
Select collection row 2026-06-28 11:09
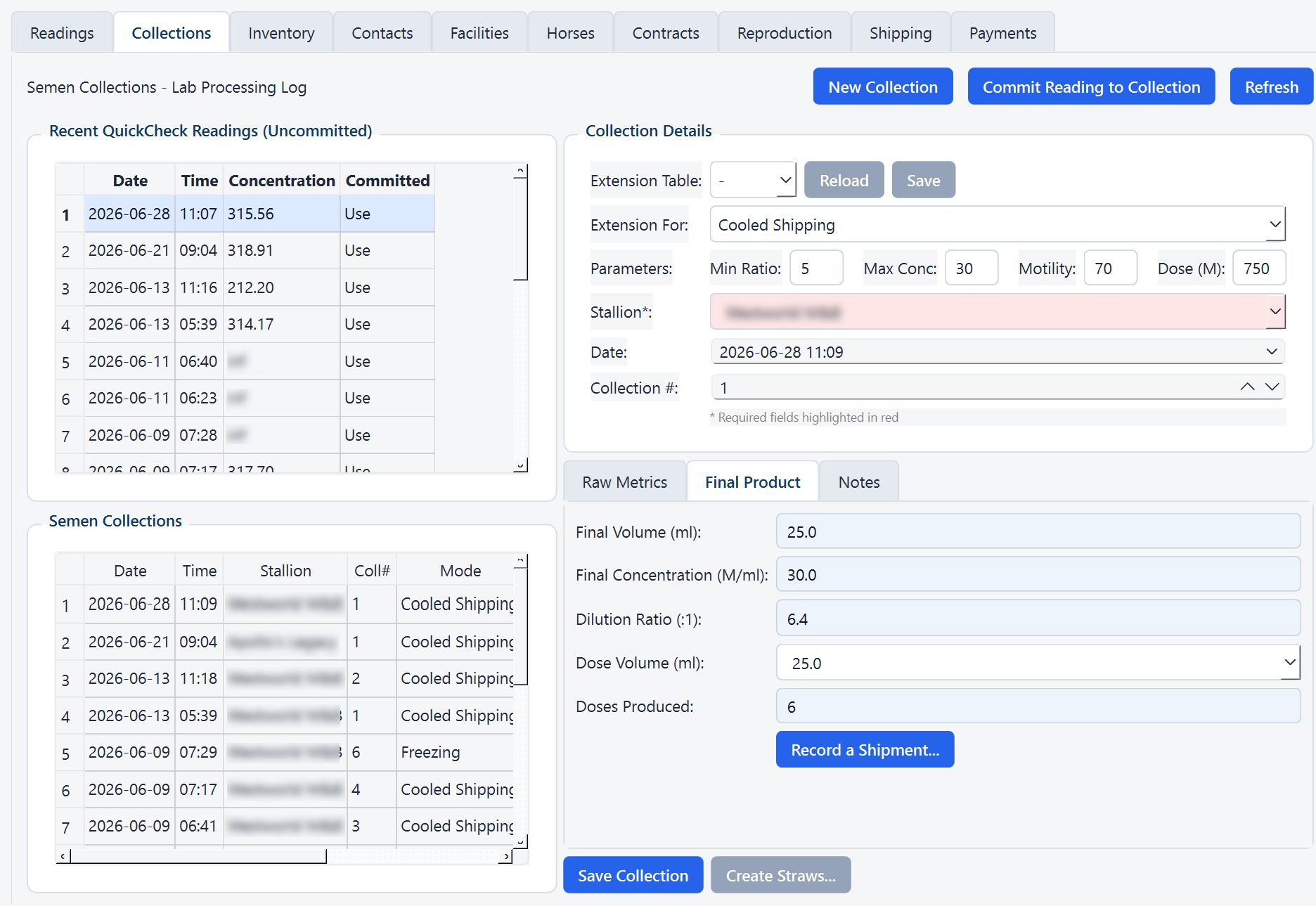click(285, 604)
